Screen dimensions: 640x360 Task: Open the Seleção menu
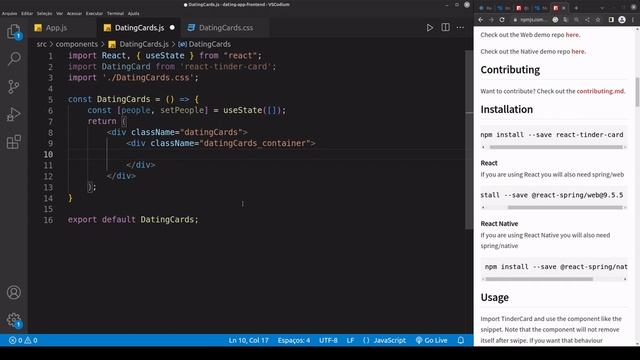click(44, 13)
